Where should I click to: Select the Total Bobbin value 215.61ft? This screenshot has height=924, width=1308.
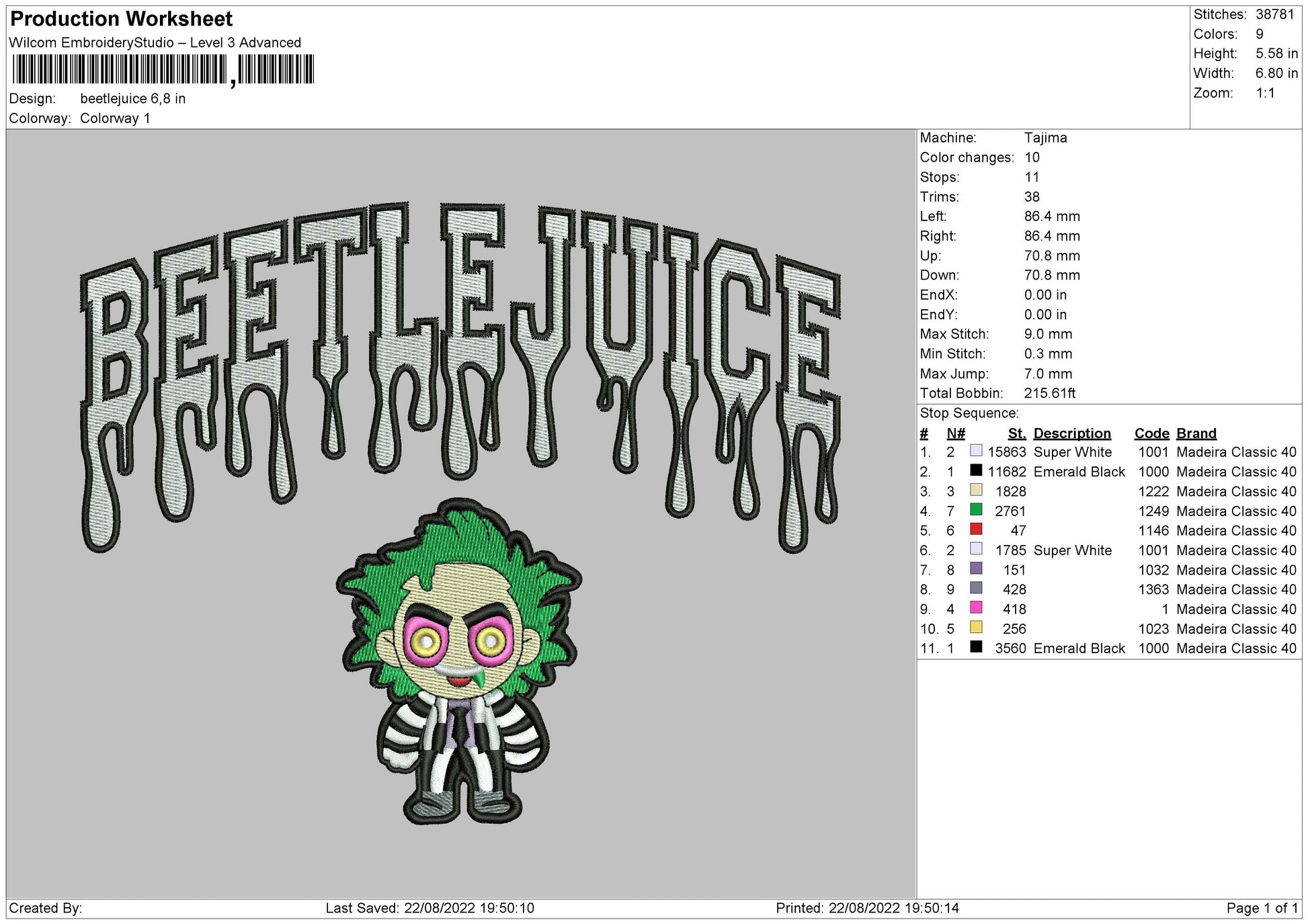(x=1050, y=393)
